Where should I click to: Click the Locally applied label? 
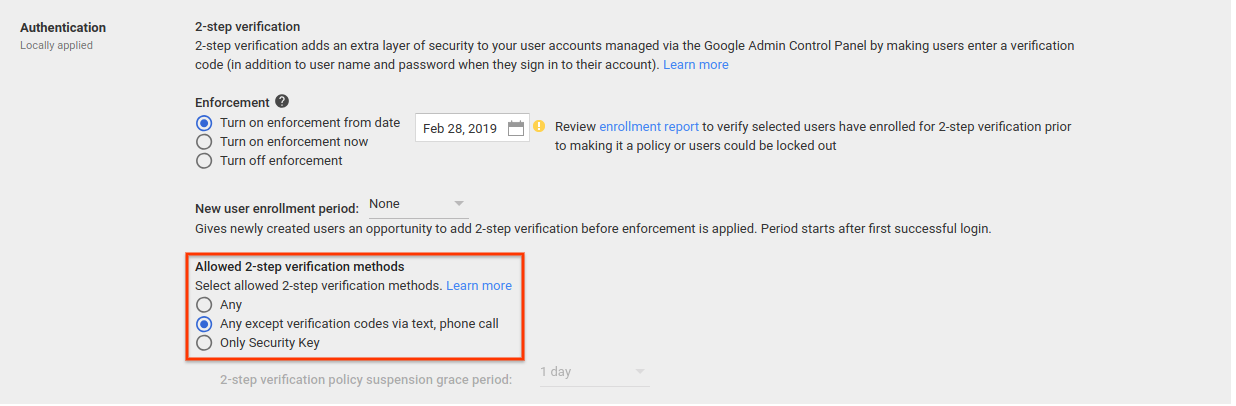click(56, 46)
